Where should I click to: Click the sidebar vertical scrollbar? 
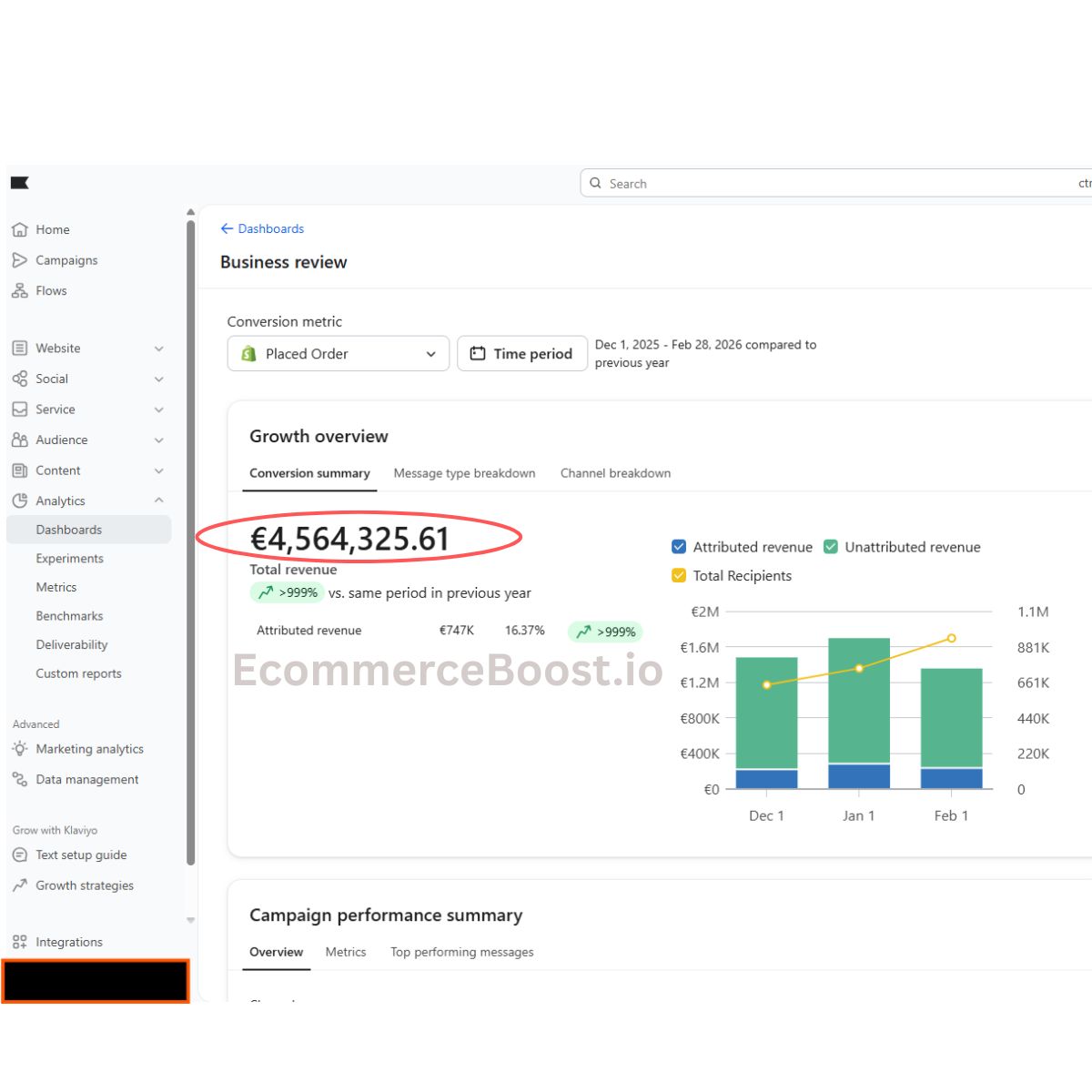point(190,546)
